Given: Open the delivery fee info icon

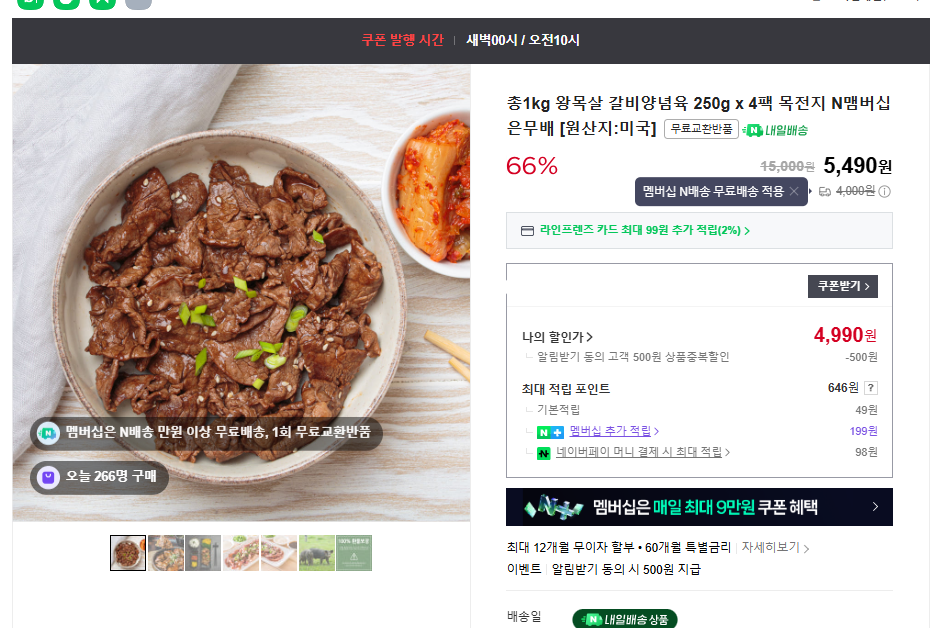Looking at the screenshot, I should (x=885, y=192).
